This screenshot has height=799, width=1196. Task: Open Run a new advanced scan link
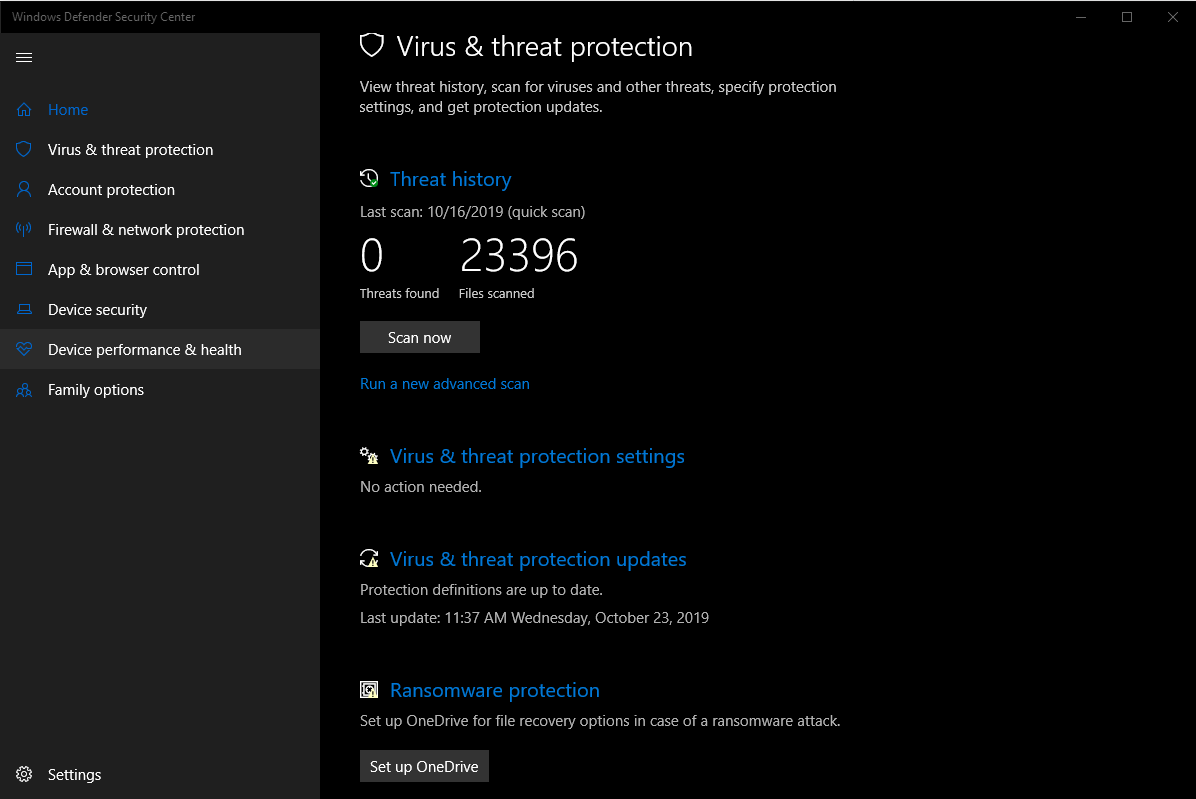(445, 383)
